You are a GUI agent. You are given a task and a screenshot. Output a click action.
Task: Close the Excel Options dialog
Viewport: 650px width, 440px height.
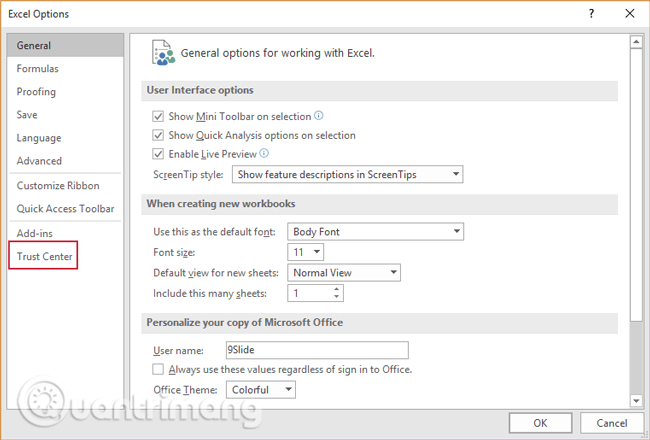point(630,14)
